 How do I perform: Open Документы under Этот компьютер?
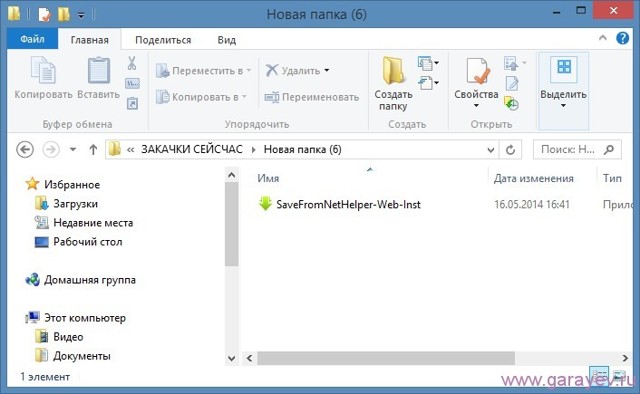coord(73,356)
